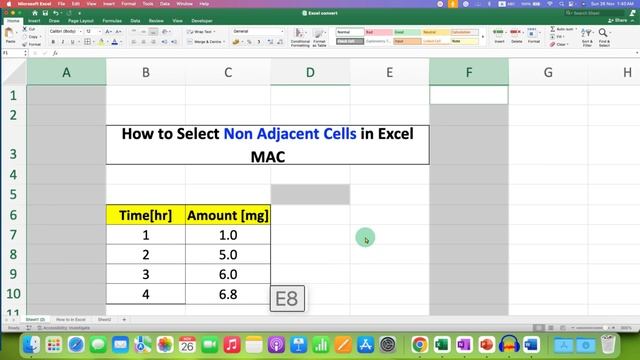The width and height of the screenshot is (640, 360).
Task: Click the Name Box field
Action: point(14,53)
